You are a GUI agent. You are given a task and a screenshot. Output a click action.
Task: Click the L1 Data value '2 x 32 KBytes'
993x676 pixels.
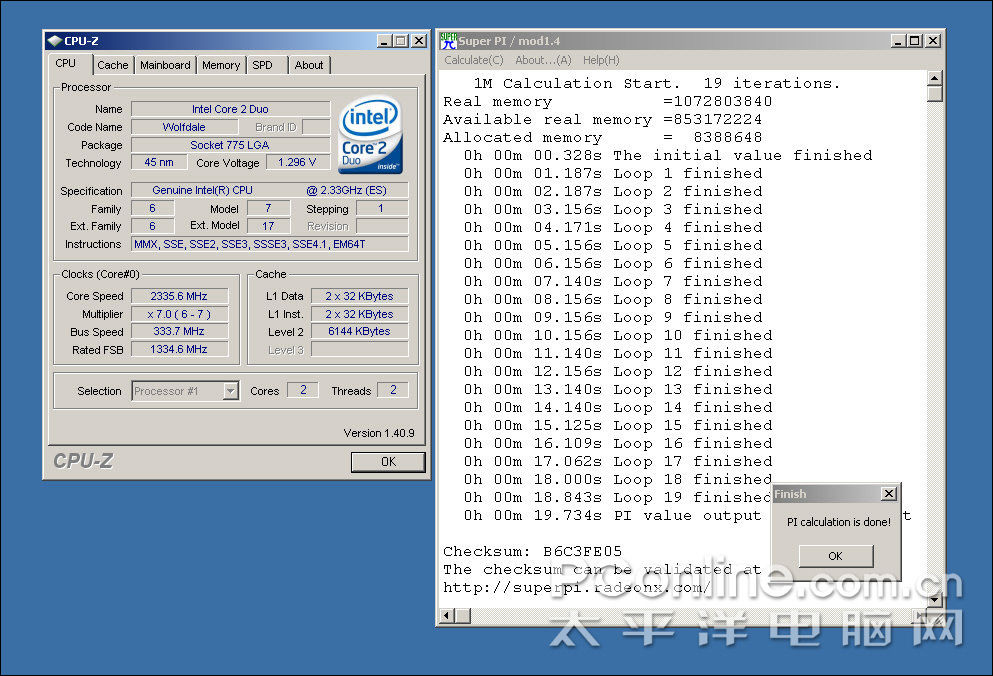pyautogui.click(x=360, y=296)
